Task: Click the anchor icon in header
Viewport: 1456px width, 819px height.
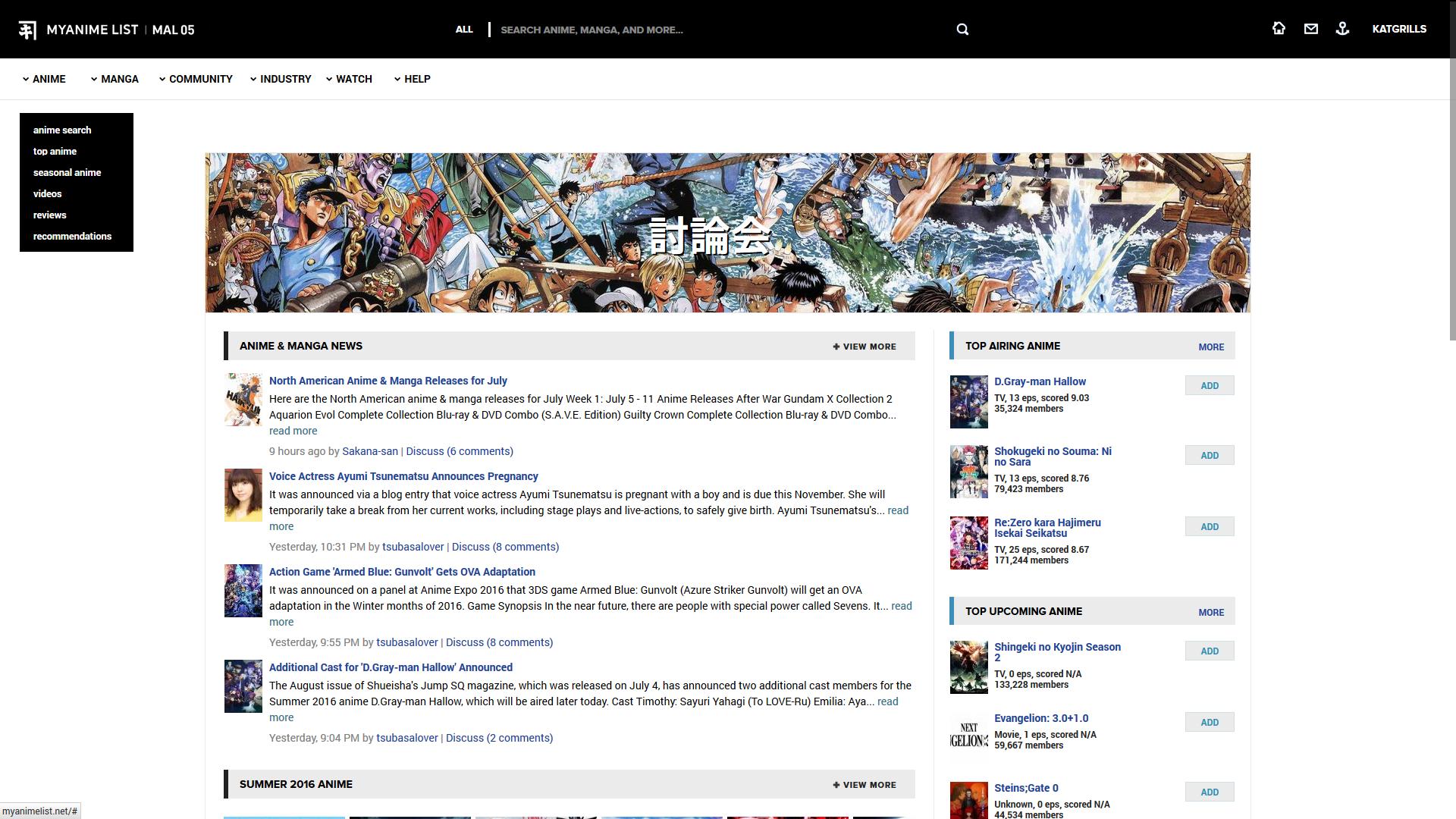Action: tap(1342, 29)
